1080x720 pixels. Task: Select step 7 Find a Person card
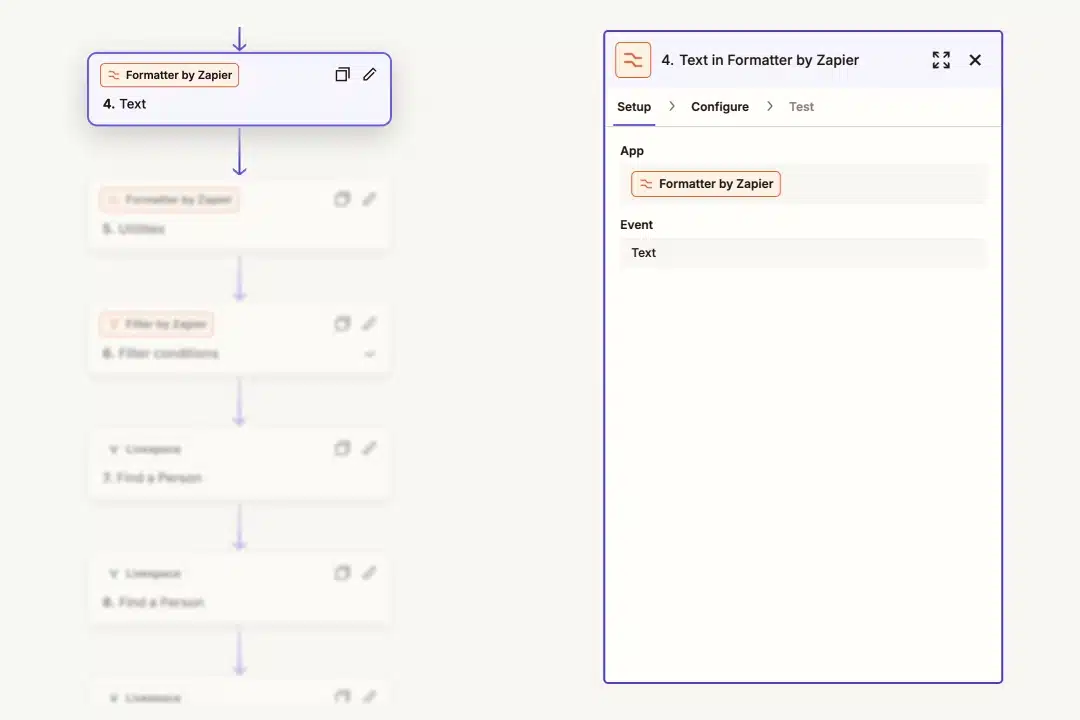239,464
